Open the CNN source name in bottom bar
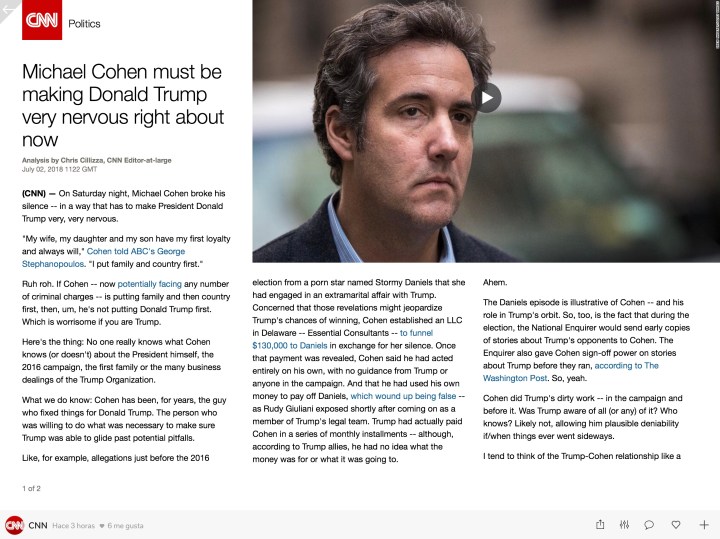The image size is (720, 539). (38, 525)
